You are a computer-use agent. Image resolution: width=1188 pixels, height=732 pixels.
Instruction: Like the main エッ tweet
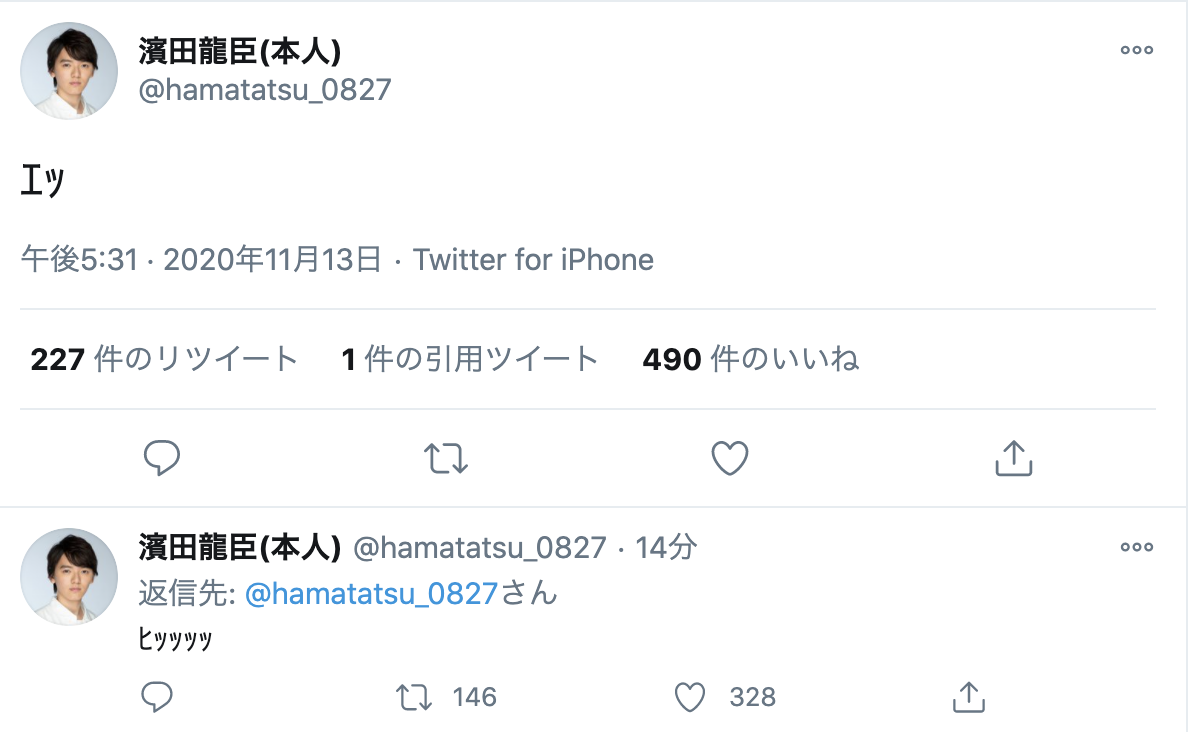tap(730, 458)
